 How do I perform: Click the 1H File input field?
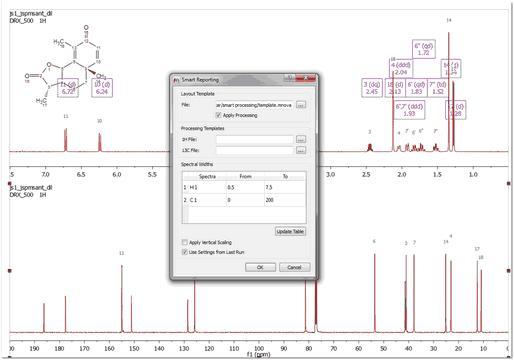click(x=255, y=139)
